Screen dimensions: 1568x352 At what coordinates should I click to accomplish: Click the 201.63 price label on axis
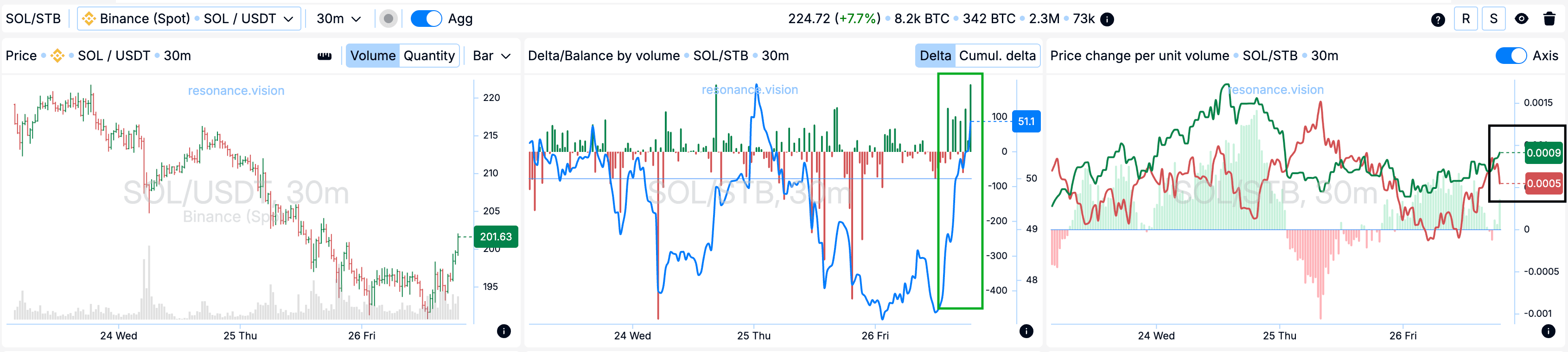tap(496, 237)
